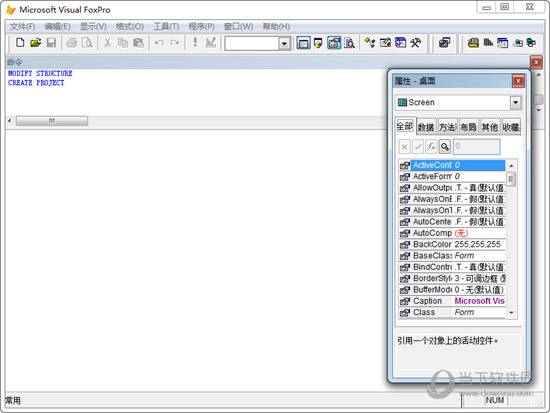Click the Open file folder icon
Image resolution: width=550 pixels, height=413 pixels.
pyautogui.click(x=35, y=43)
